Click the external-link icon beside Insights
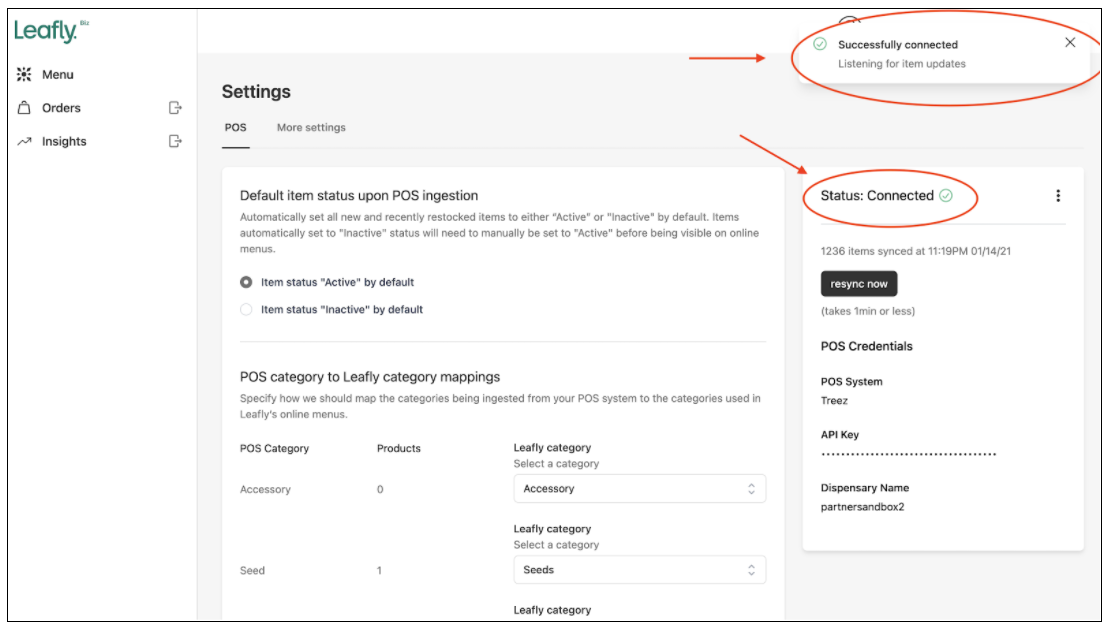This screenshot has width=1109, height=628. tap(177, 141)
